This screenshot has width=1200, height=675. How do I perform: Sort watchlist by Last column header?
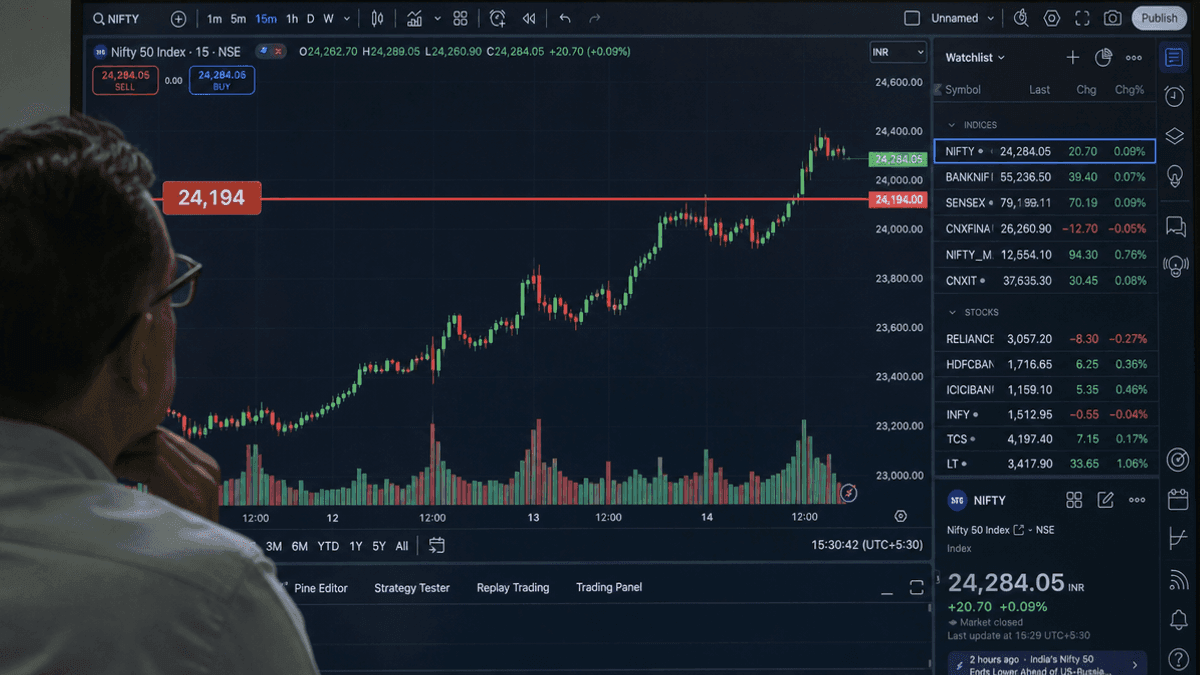coord(1040,89)
